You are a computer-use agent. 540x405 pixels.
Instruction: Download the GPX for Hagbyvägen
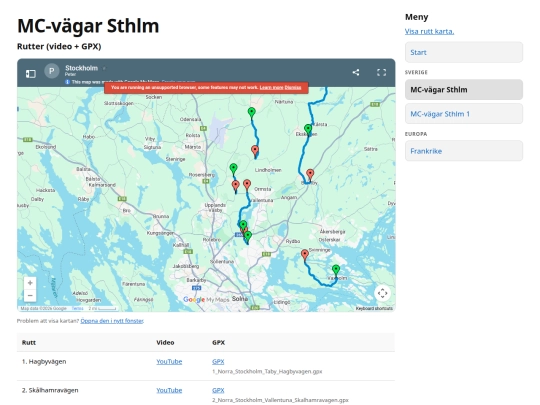[x=218, y=362]
